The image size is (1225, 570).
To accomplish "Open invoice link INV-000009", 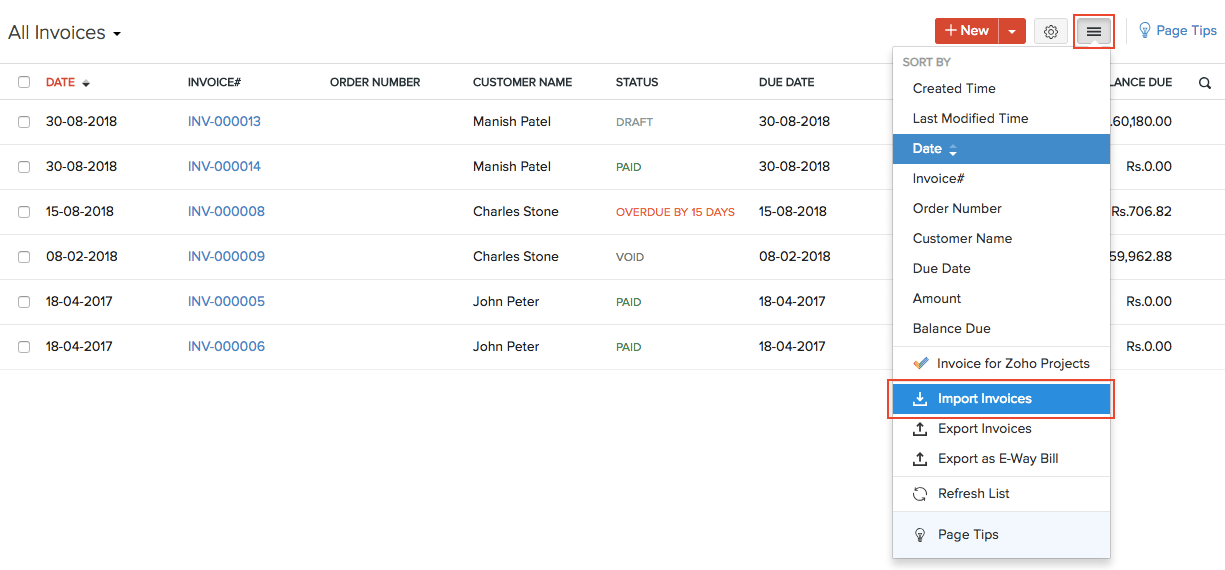I will 226,257.
